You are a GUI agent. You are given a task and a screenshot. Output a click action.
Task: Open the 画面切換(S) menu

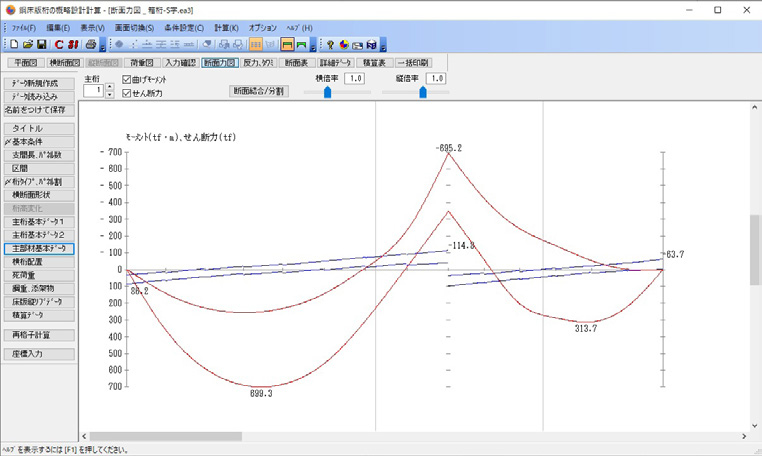click(134, 28)
